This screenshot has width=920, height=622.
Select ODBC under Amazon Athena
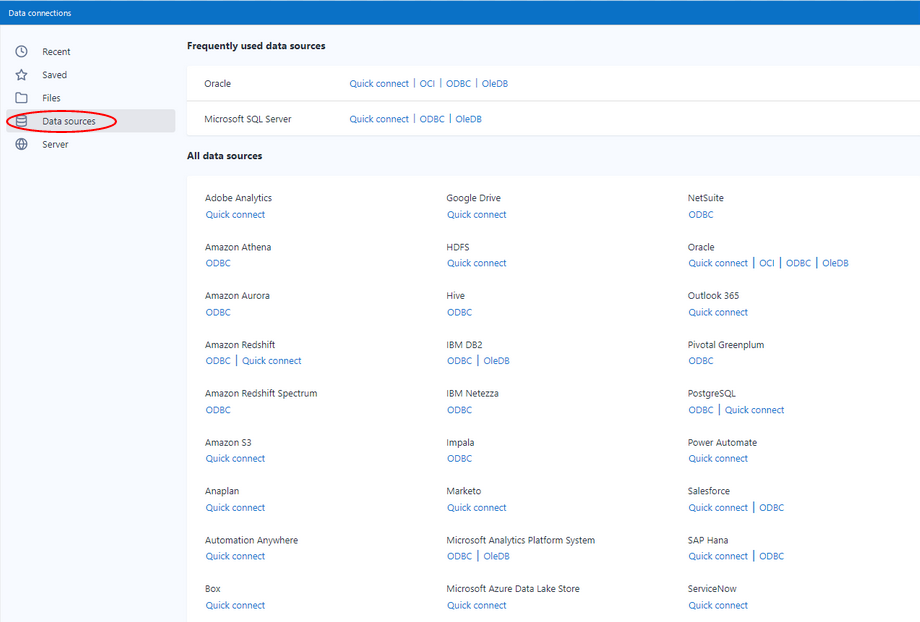click(218, 263)
